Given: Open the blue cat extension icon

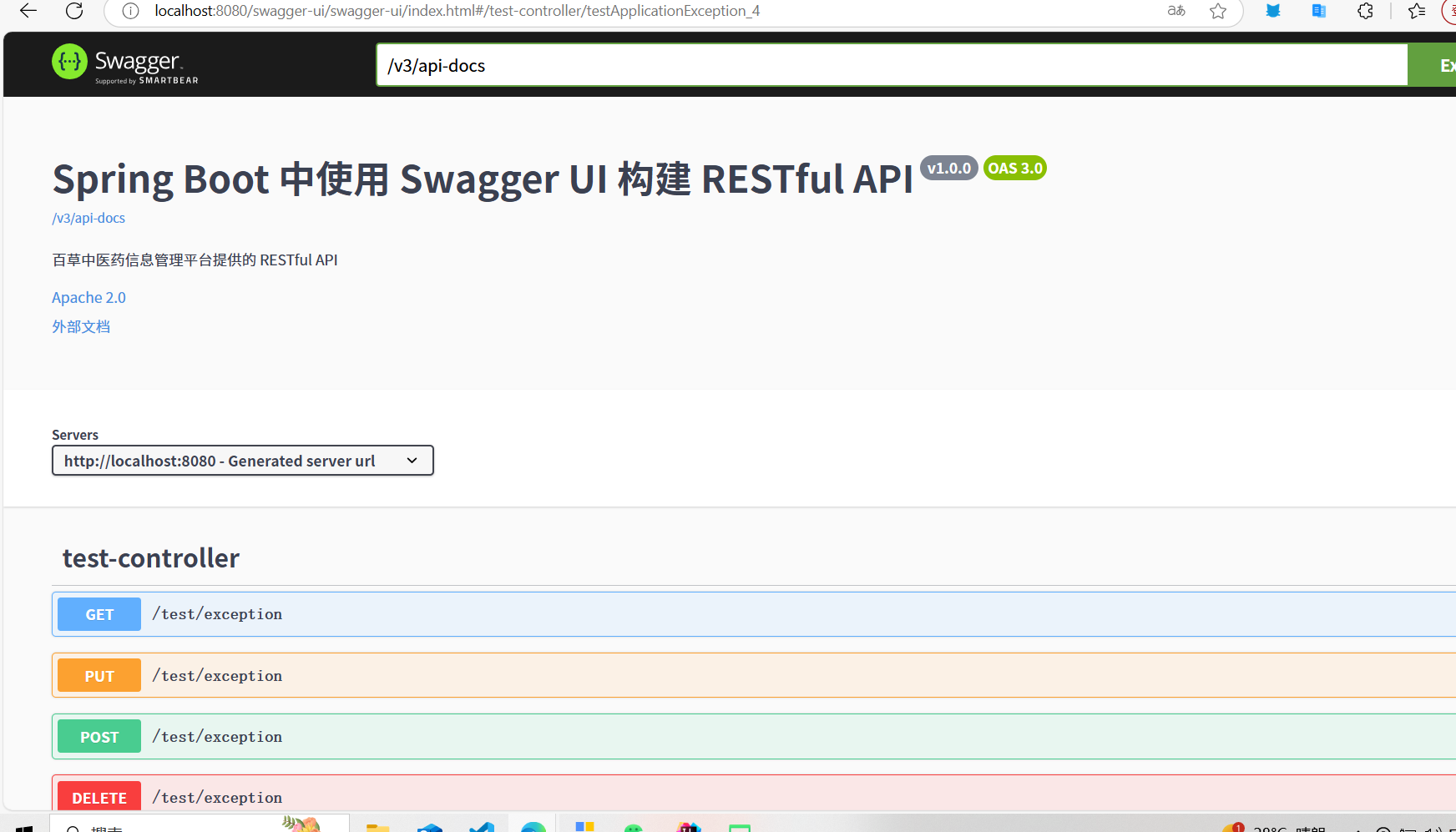Looking at the screenshot, I should [1273, 11].
